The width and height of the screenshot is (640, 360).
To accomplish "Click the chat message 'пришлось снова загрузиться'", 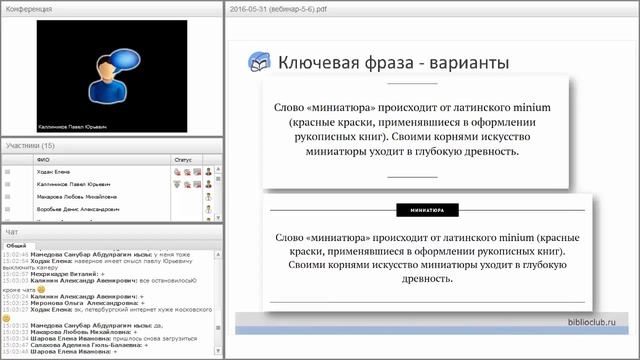I will click(x=155, y=338).
